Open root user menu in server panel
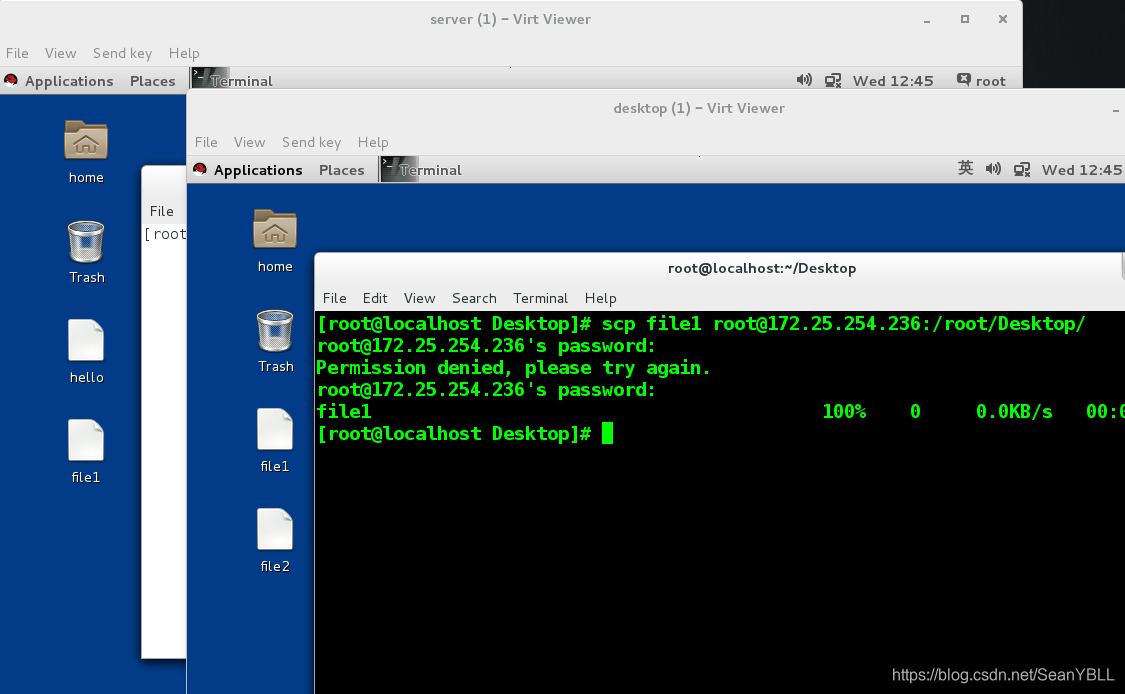1125x694 pixels. click(x=982, y=80)
